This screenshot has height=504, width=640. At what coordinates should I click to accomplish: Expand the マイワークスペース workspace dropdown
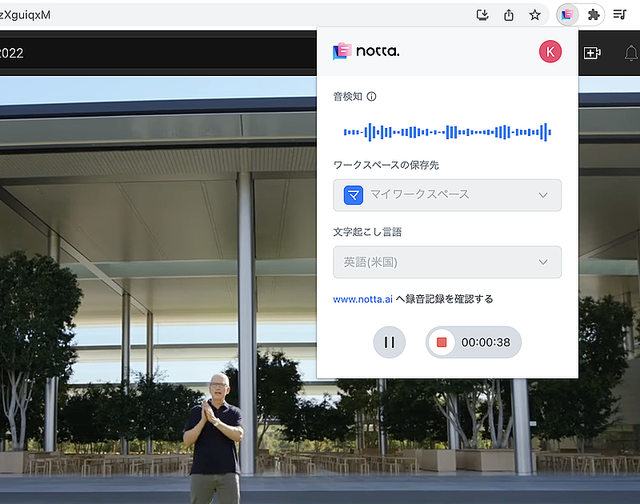(x=447, y=195)
